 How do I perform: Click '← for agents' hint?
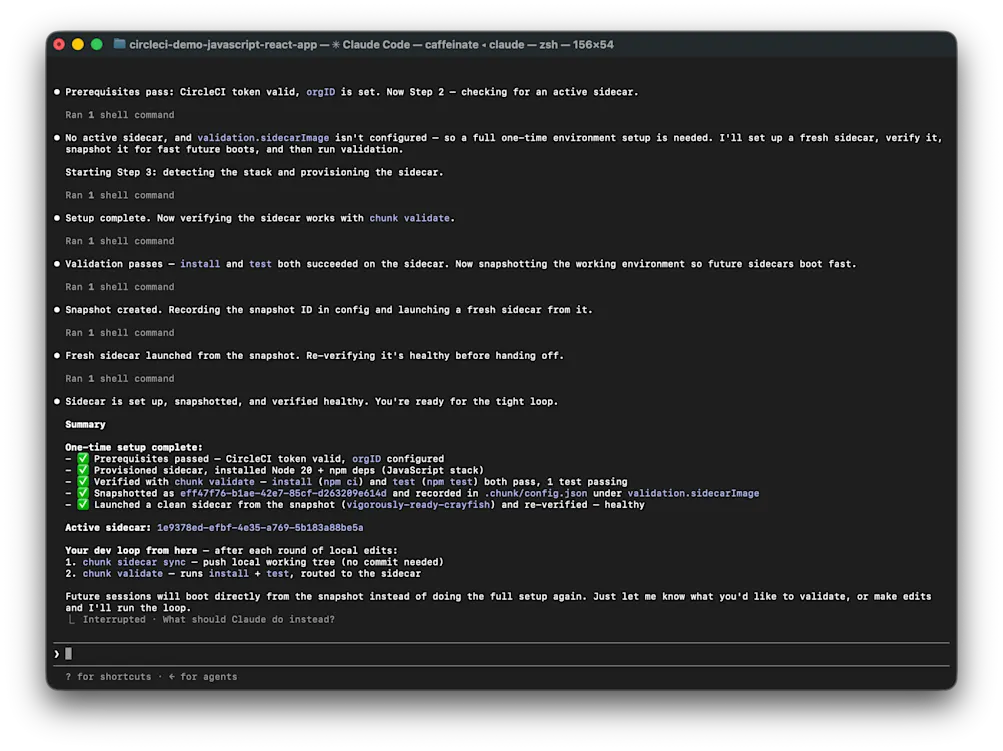click(203, 677)
